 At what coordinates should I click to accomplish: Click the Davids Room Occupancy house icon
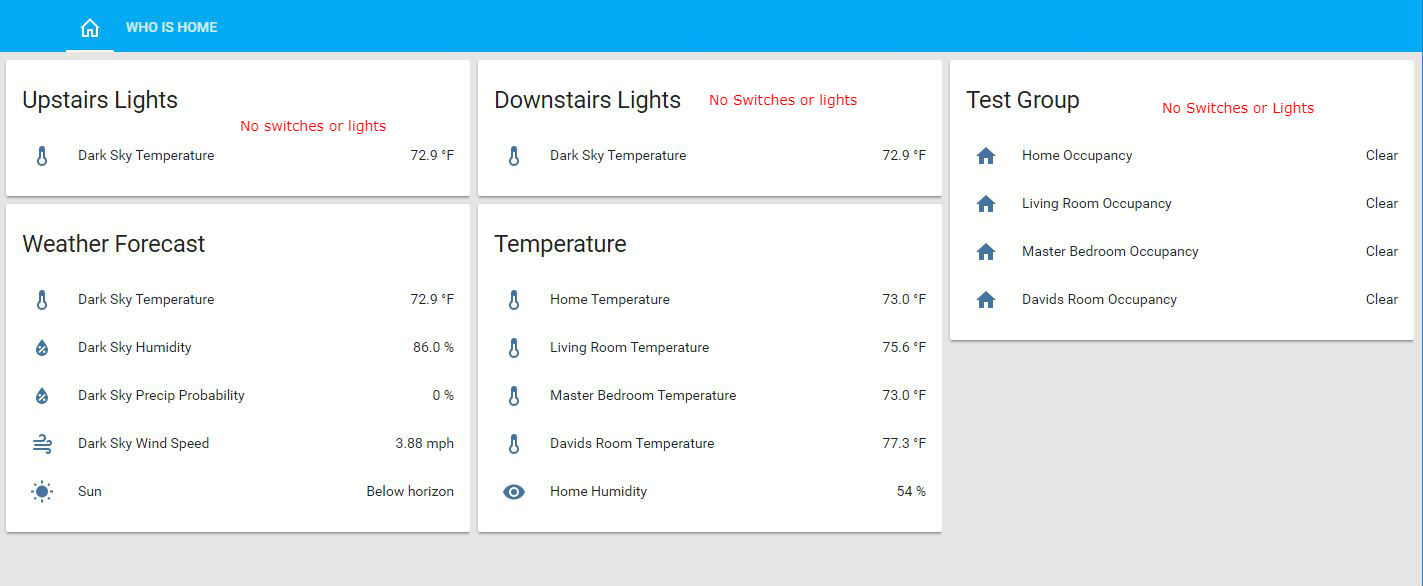click(986, 299)
